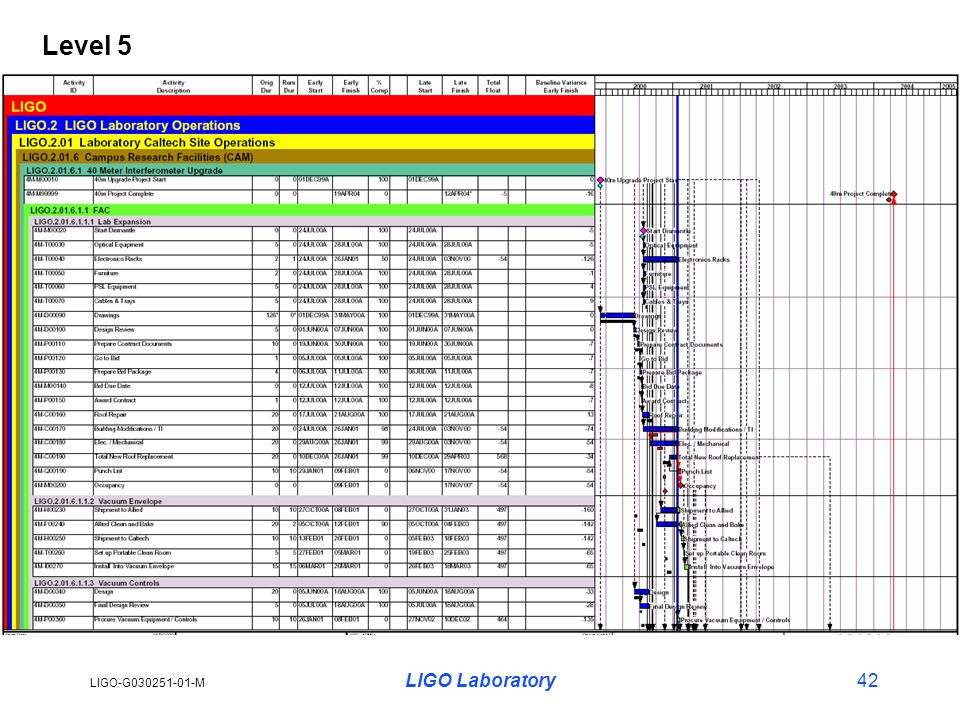Click the Activity Description column header
The image size is (960, 720).
tap(173, 86)
